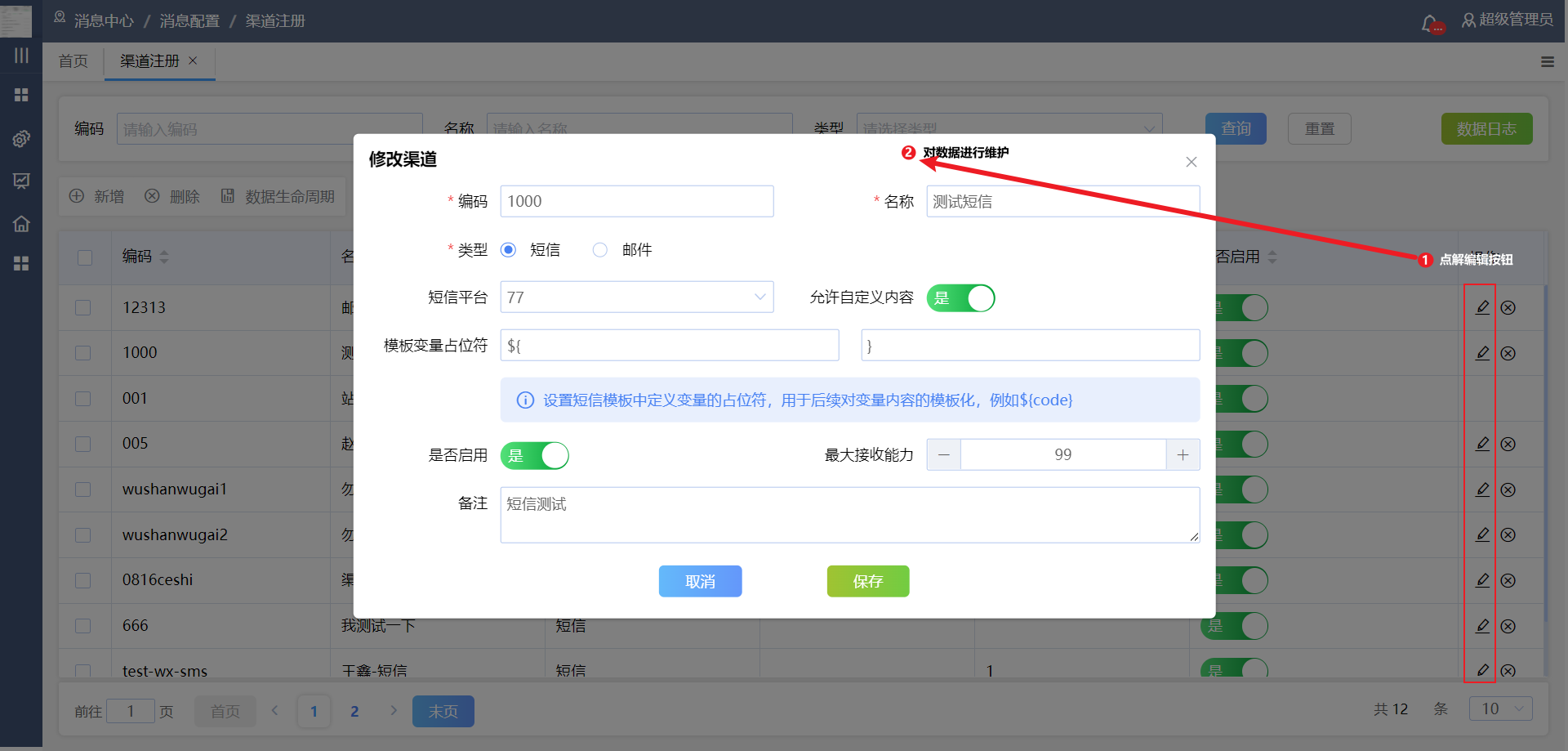This screenshot has height=751, width=1568.
Task: Delete row wushanwugai1 with circle-x icon
Action: tap(1508, 489)
